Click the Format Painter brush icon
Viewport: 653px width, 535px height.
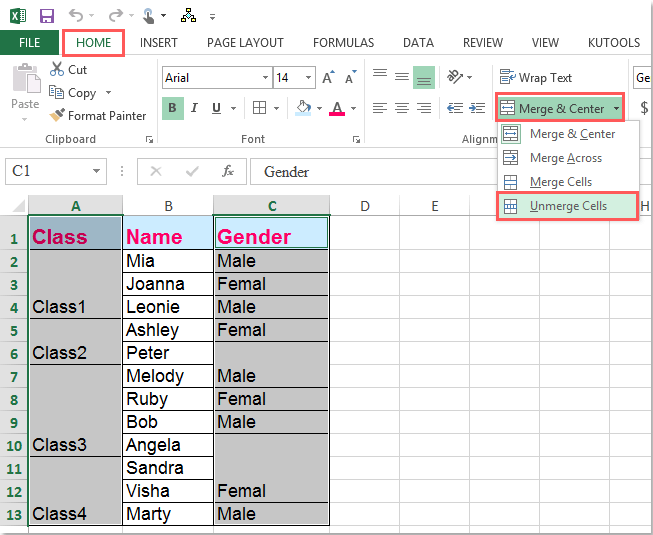tap(56, 116)
